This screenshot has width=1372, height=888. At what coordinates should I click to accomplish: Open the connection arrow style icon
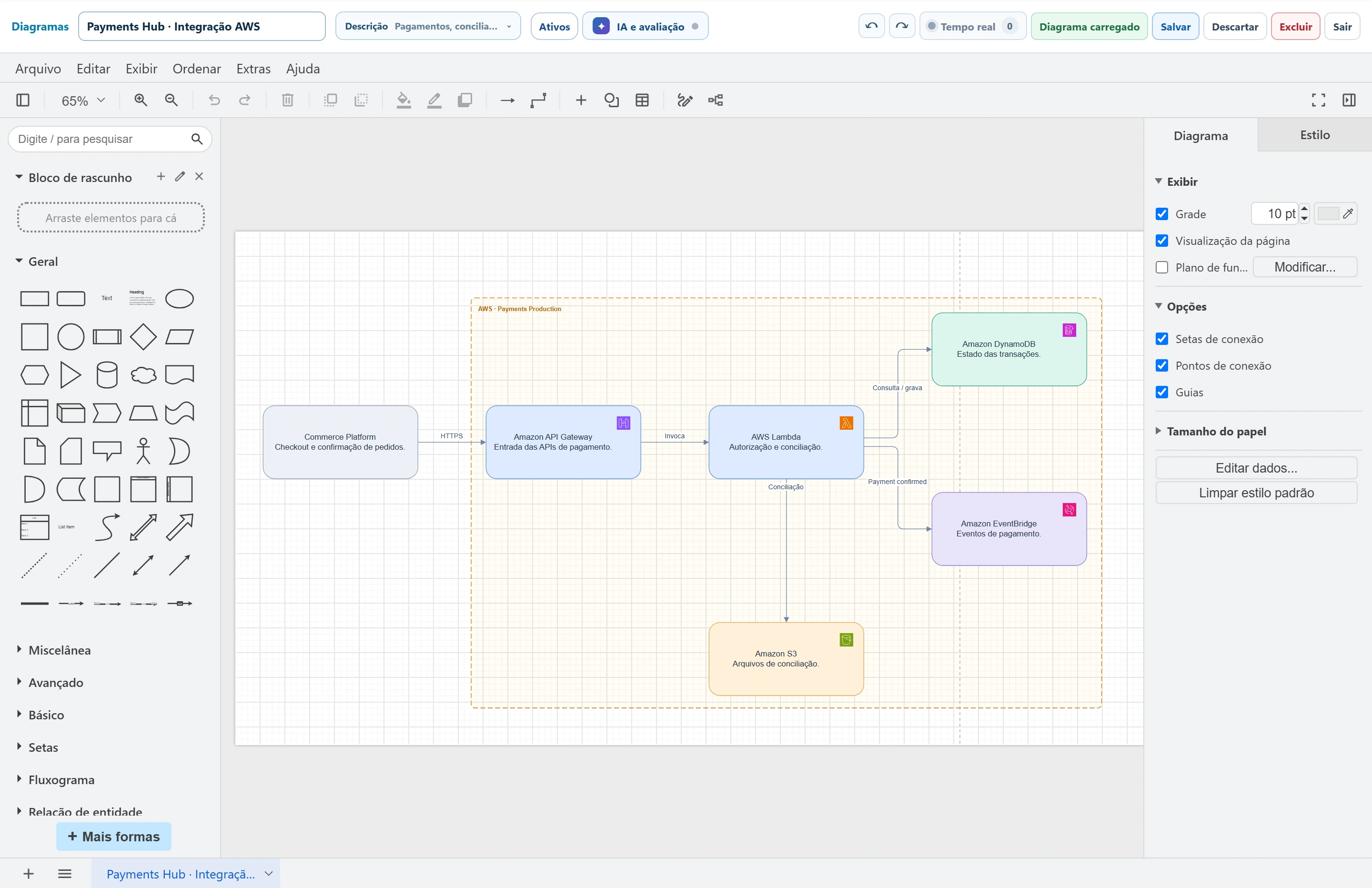pos(507,101)
